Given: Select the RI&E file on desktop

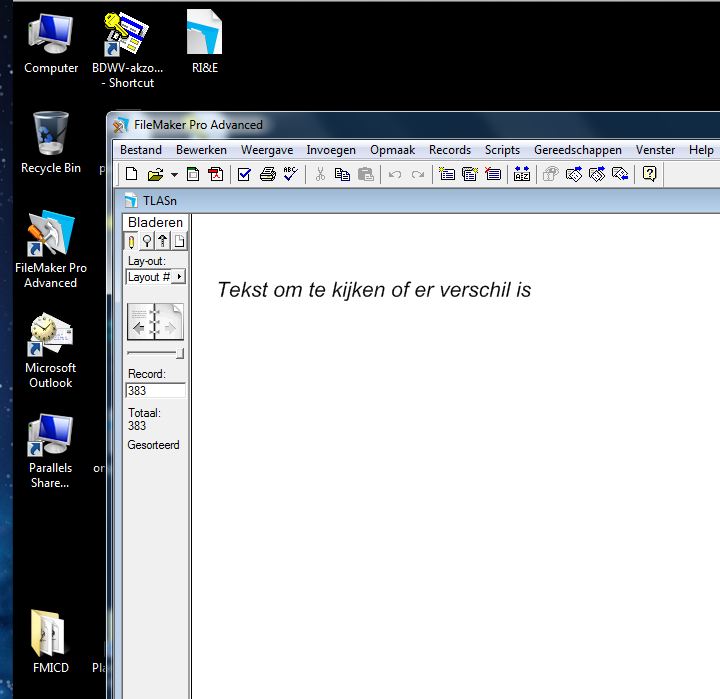Looking at the screenshot, I should tap(204, 42).
